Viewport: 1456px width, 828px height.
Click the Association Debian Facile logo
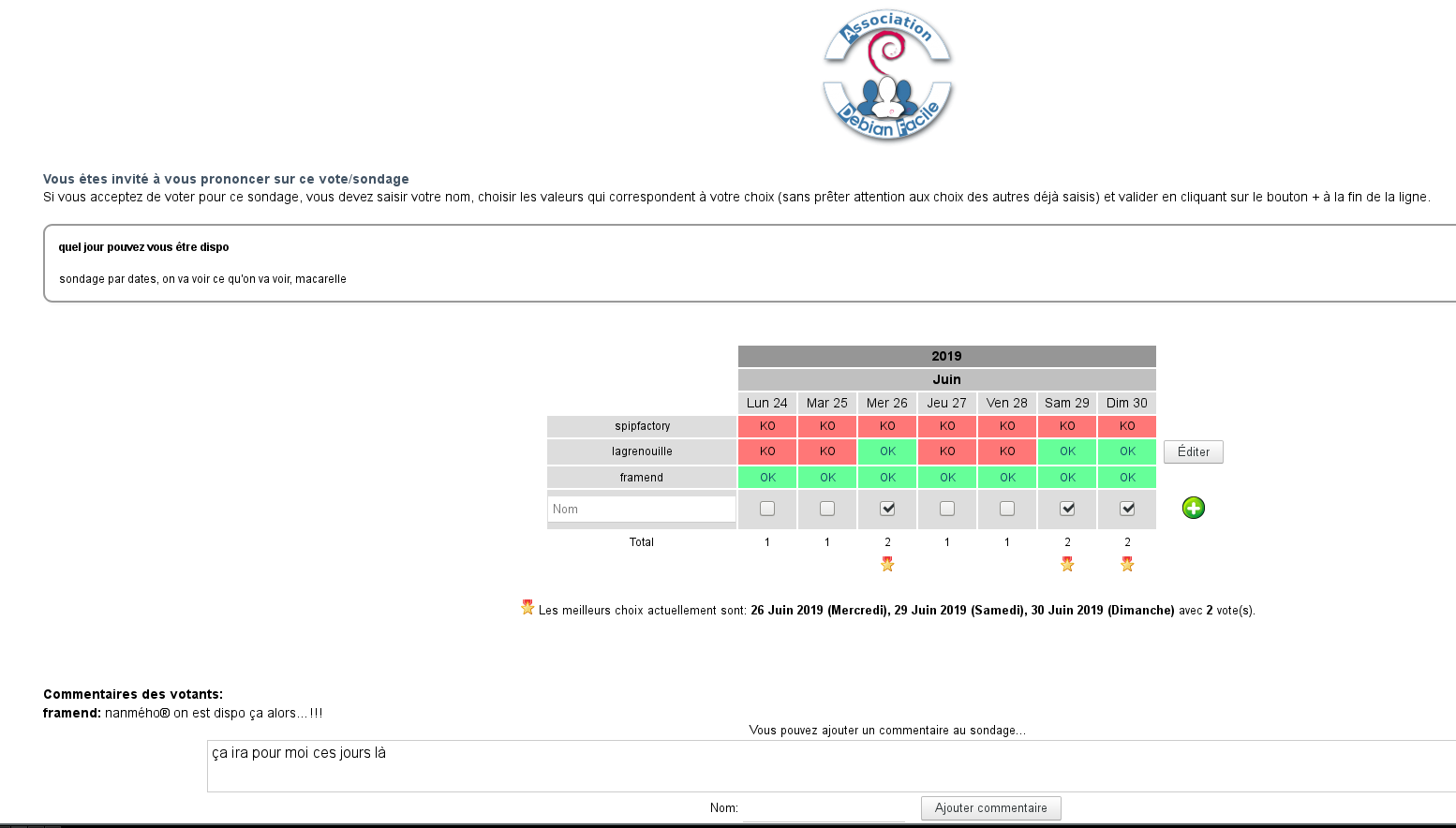click(887, 76)
